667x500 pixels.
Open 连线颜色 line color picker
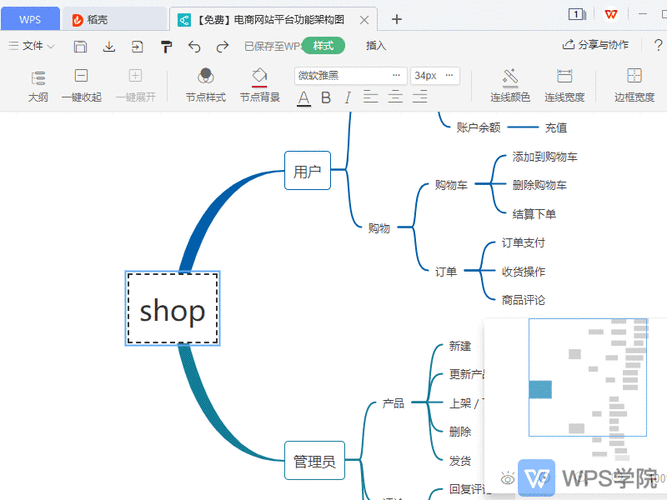tap(510, 86)
